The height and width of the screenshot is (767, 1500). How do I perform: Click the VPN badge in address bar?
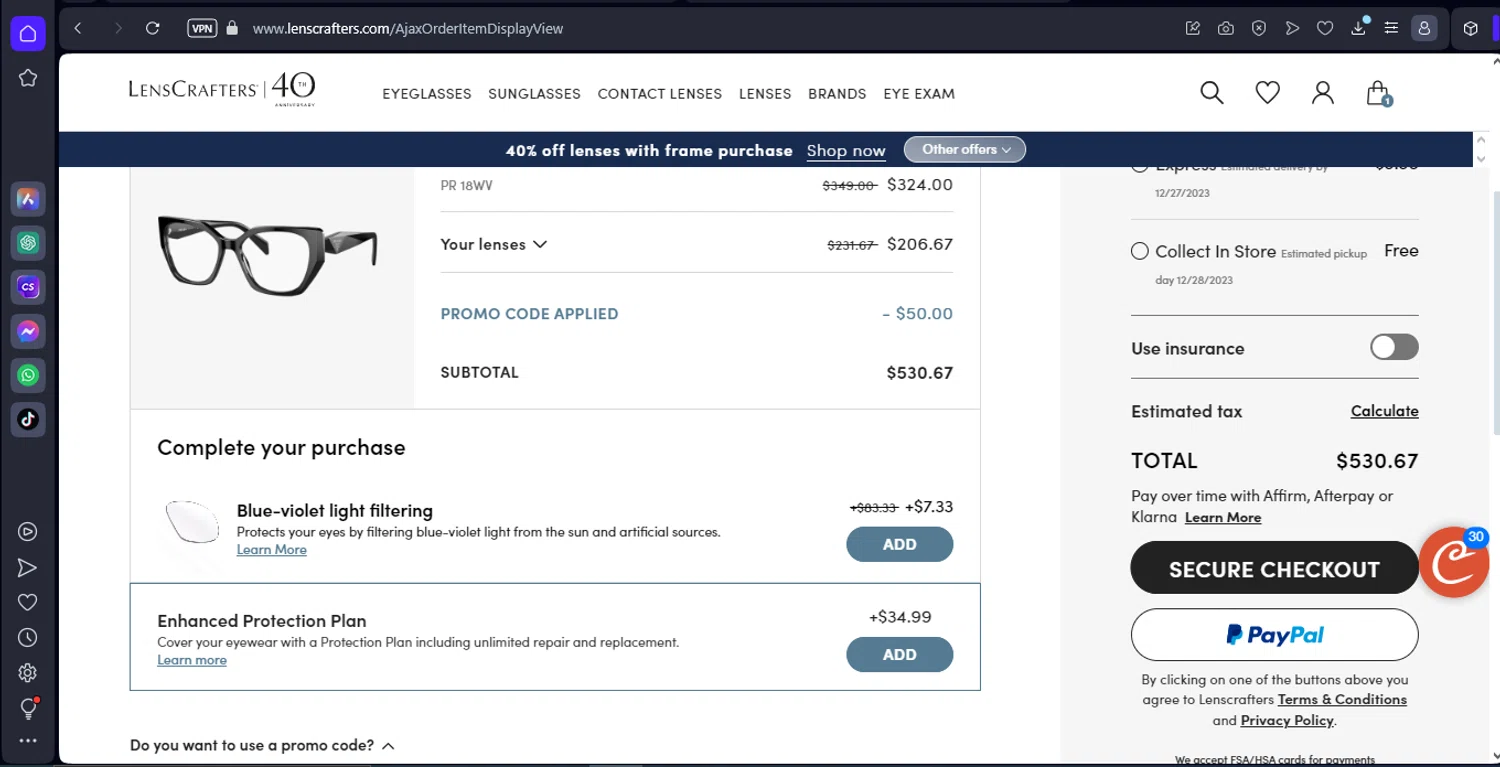tap(202, 28)
